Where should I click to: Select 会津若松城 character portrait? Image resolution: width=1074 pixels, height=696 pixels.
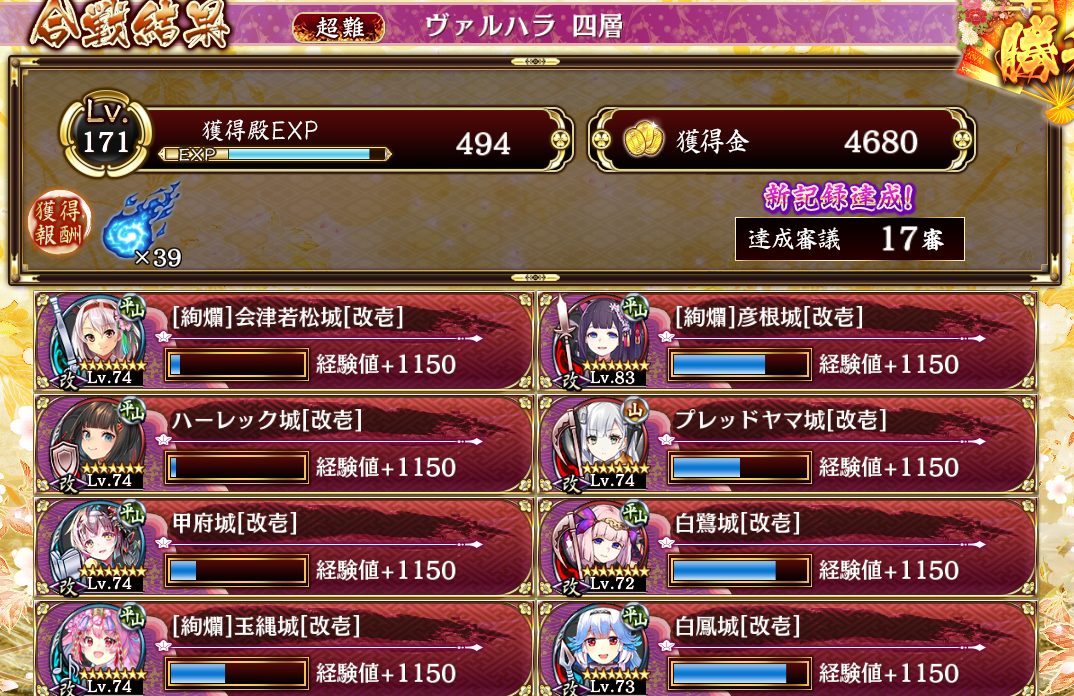pyautogui.click(x=94, y=340)
